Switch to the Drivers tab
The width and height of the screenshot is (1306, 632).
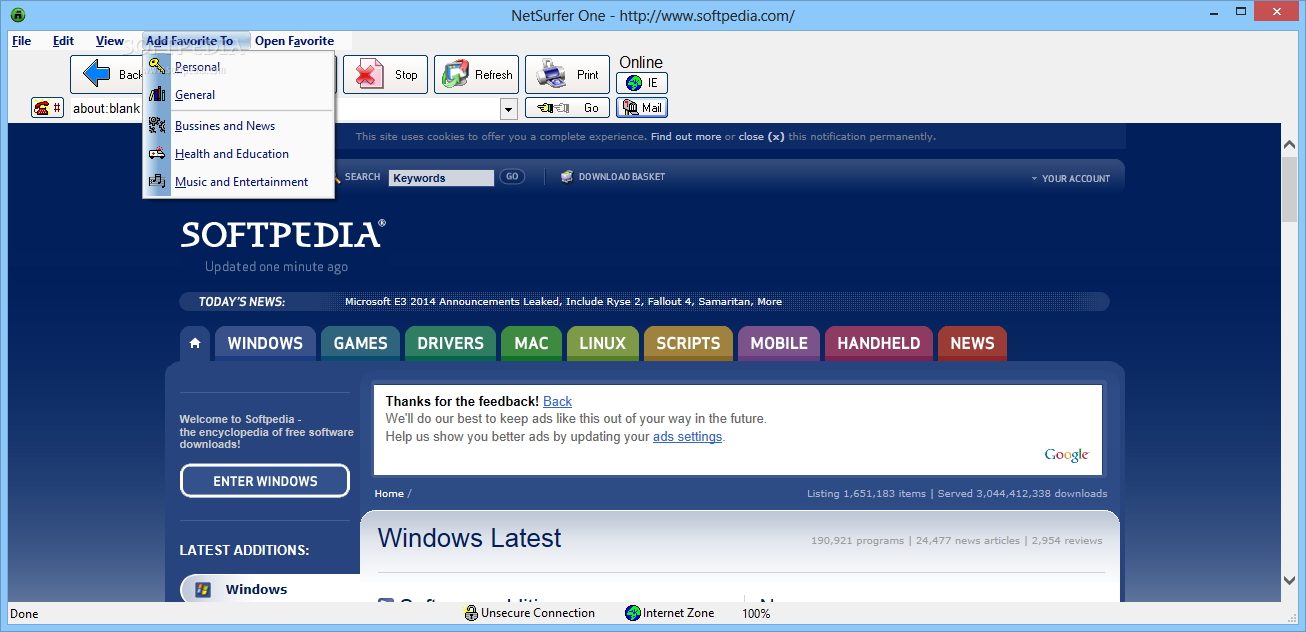[450, 343]
